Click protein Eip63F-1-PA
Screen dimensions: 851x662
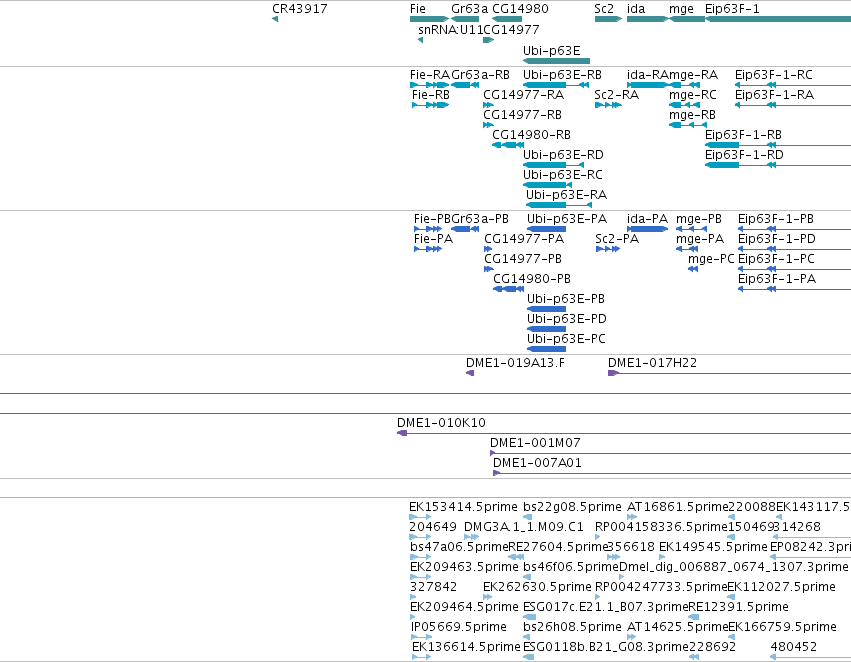[x=794, y=289]
